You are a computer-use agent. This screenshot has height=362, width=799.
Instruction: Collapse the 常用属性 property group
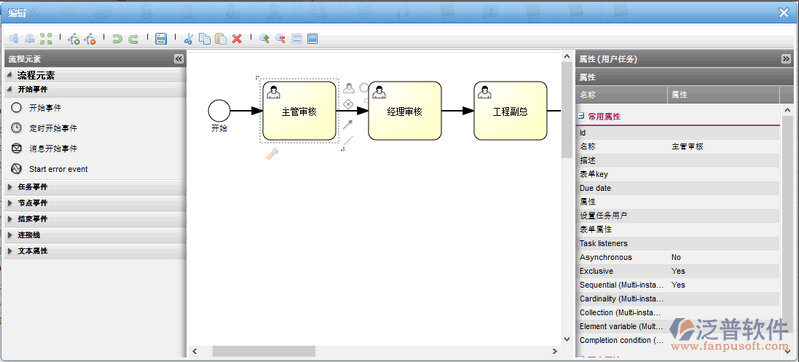pos(581,116)
